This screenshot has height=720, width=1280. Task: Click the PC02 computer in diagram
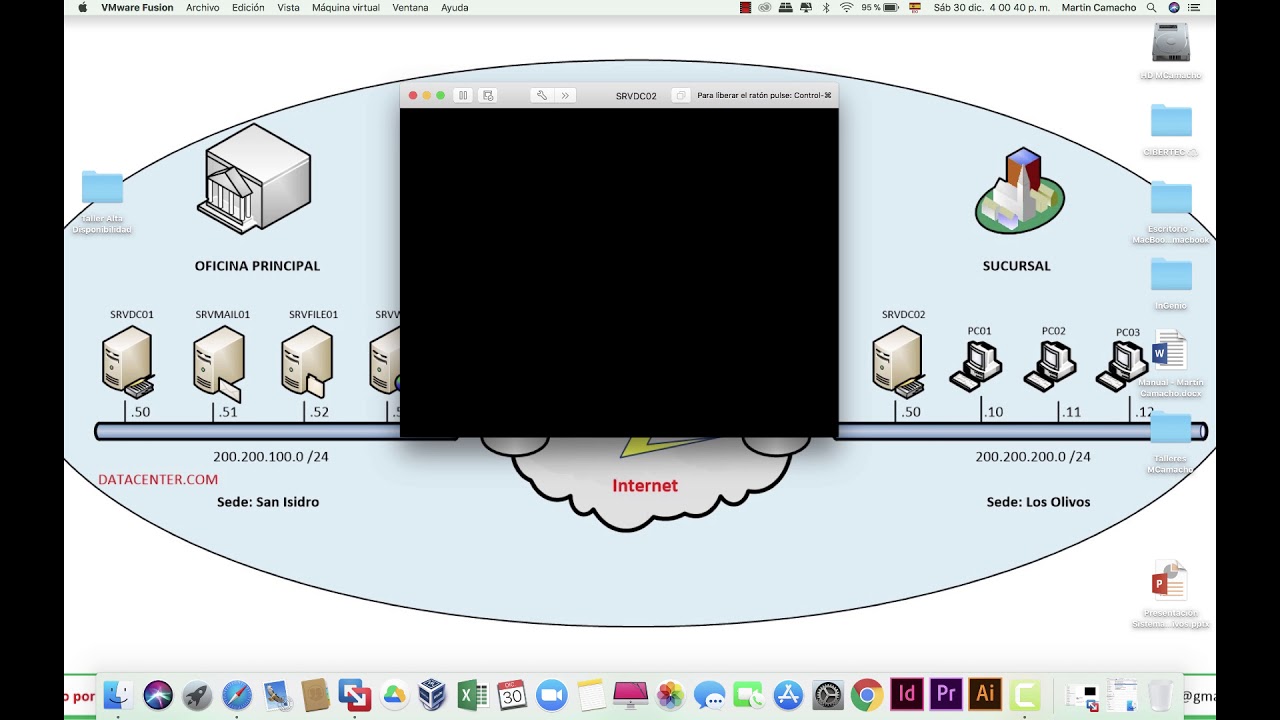tap(1050, 366)
